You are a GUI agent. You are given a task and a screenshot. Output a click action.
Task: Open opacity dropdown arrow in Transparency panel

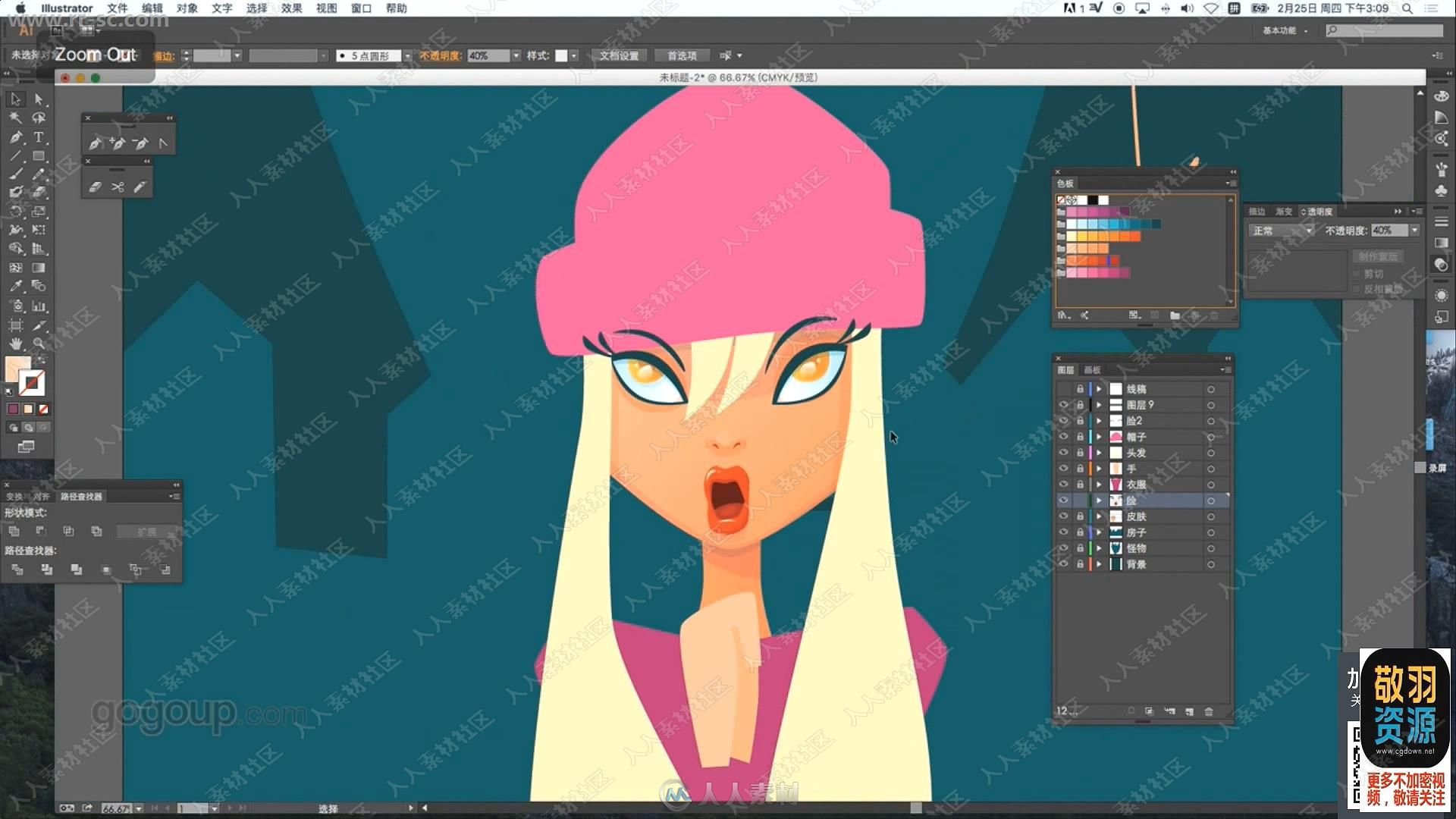pyautogui.click(x=1414, y=231)
